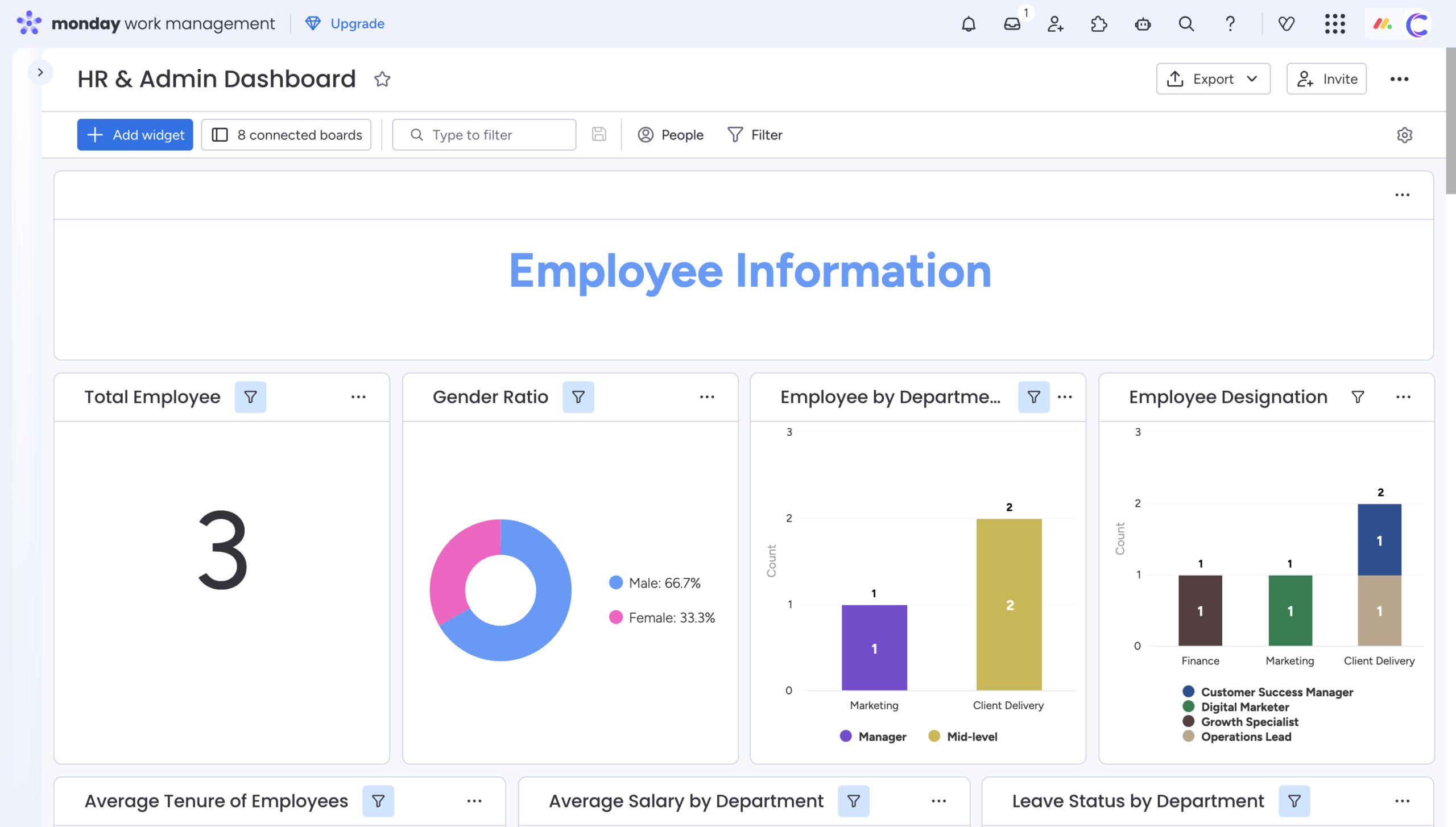Open the People filter menu

point(671,135)
